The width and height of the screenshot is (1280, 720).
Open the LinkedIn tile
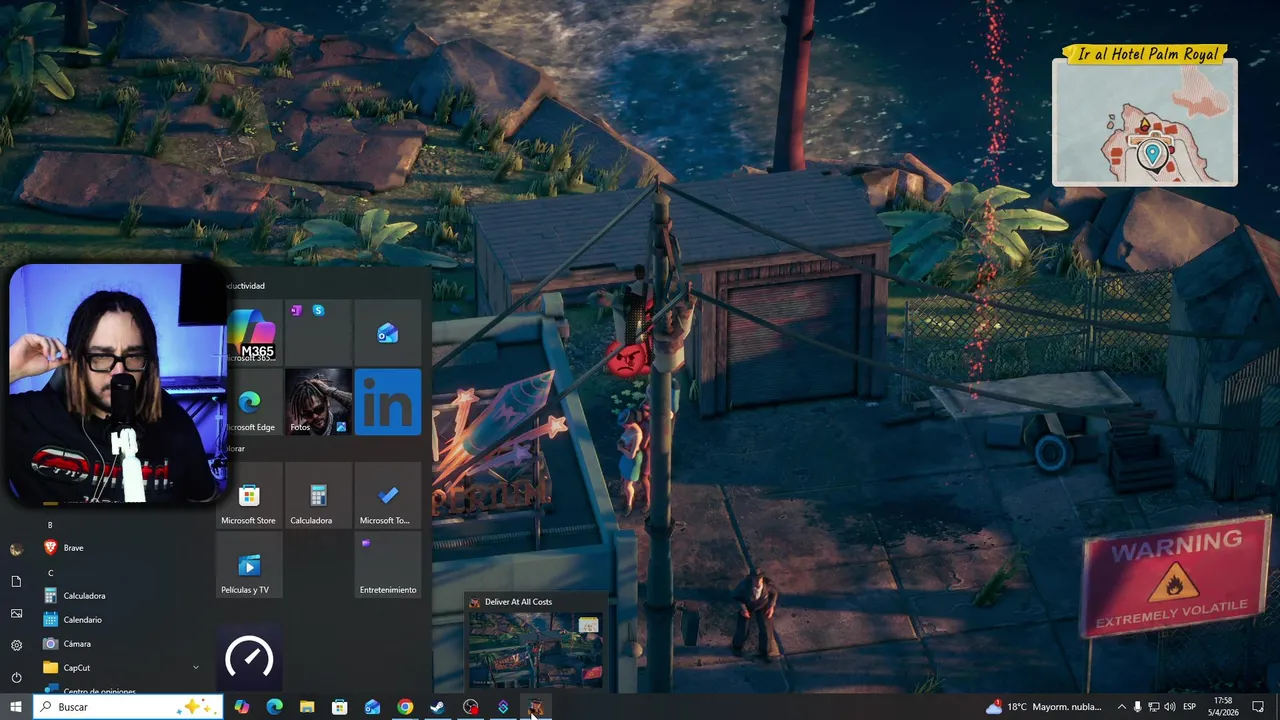point(388,402)
